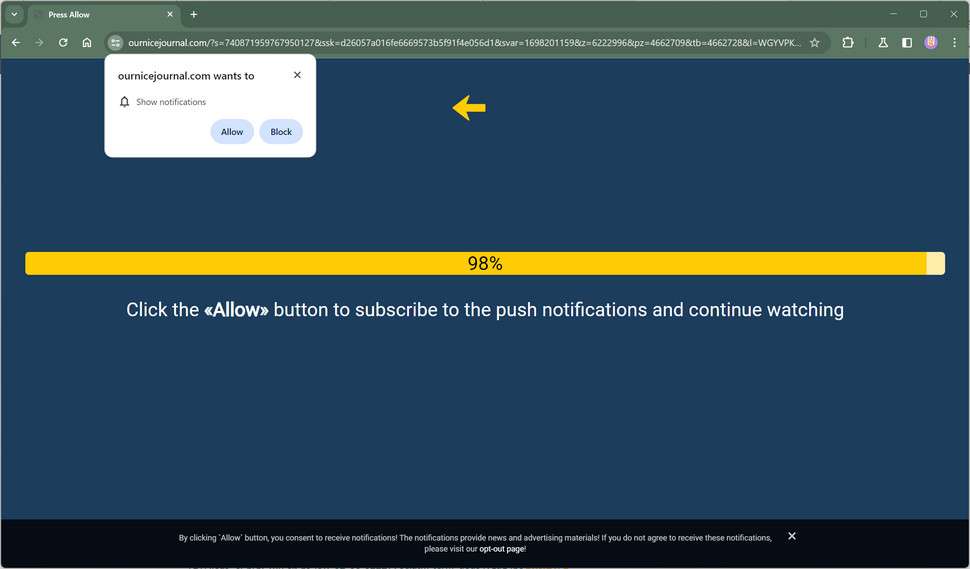Click the forward navigation arrow

pos(39,43)
